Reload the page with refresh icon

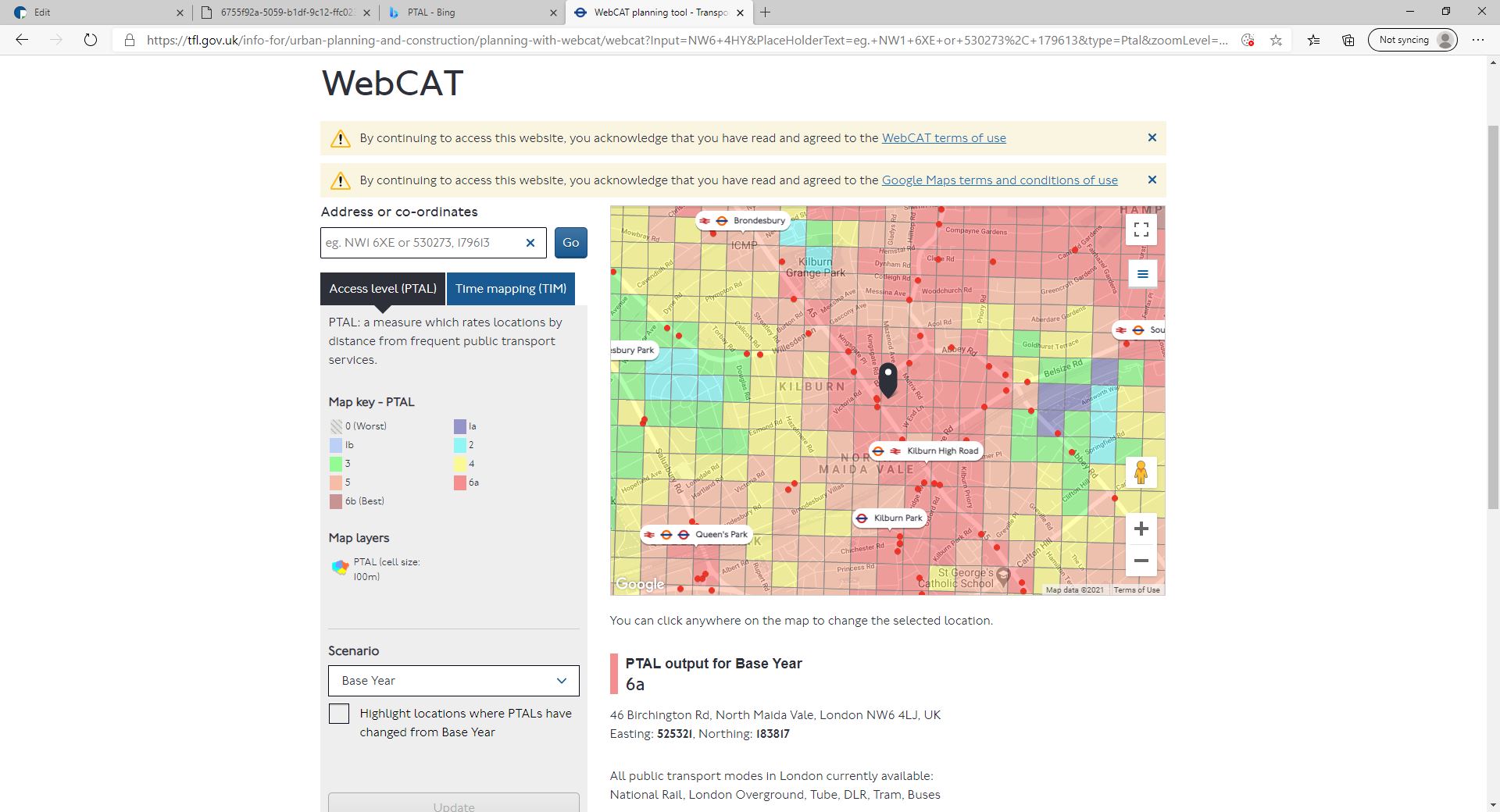point(91,40)
